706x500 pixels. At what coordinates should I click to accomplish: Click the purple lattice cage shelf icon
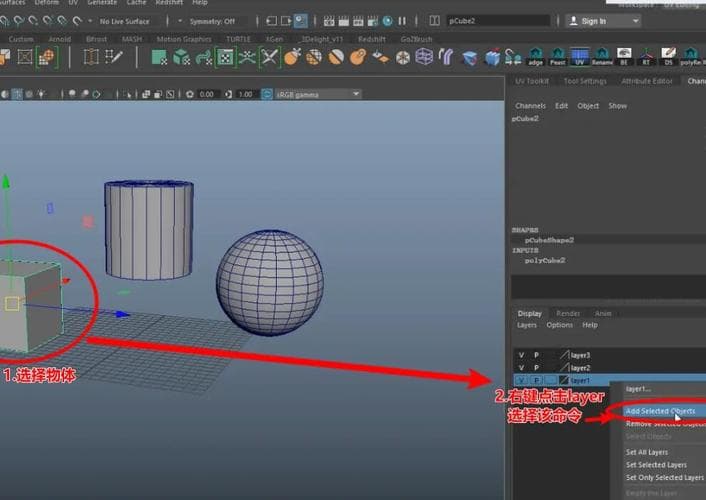tap(424, 57)
